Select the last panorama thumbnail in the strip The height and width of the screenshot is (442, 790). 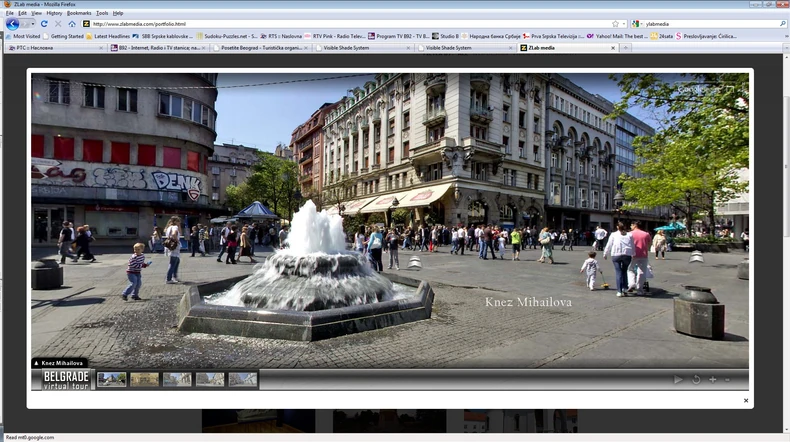(x=243, y=379)
